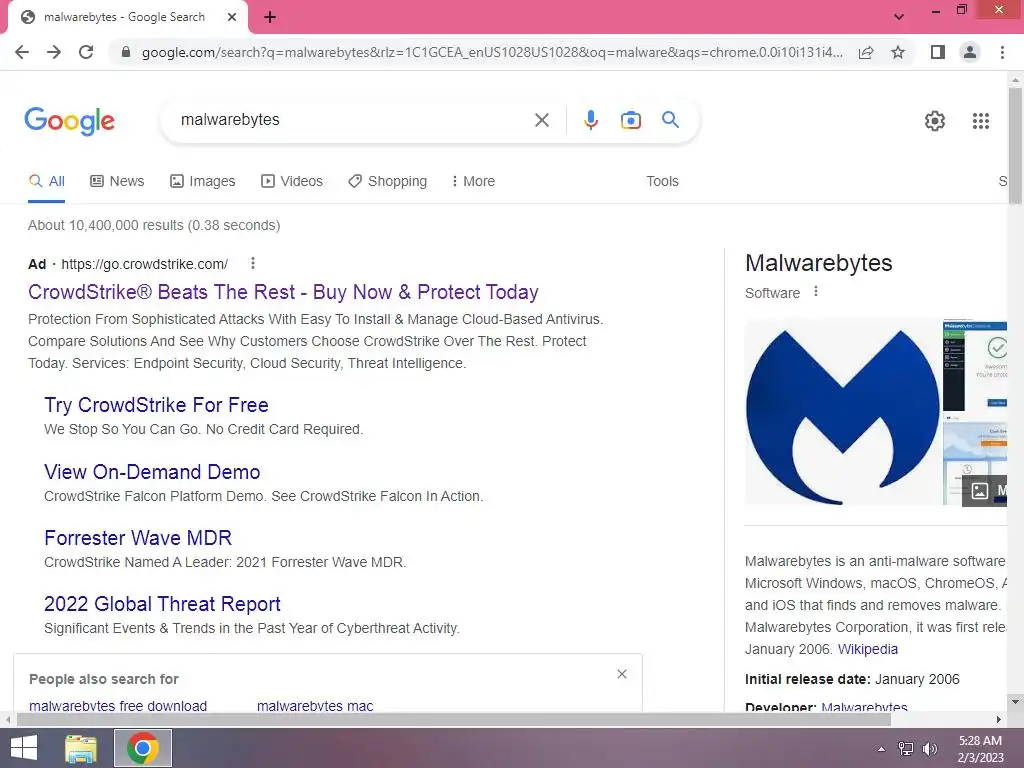Click the vertical page scrollbar
Viewport: 1024px width, 768px height.
coord(1015,147)
